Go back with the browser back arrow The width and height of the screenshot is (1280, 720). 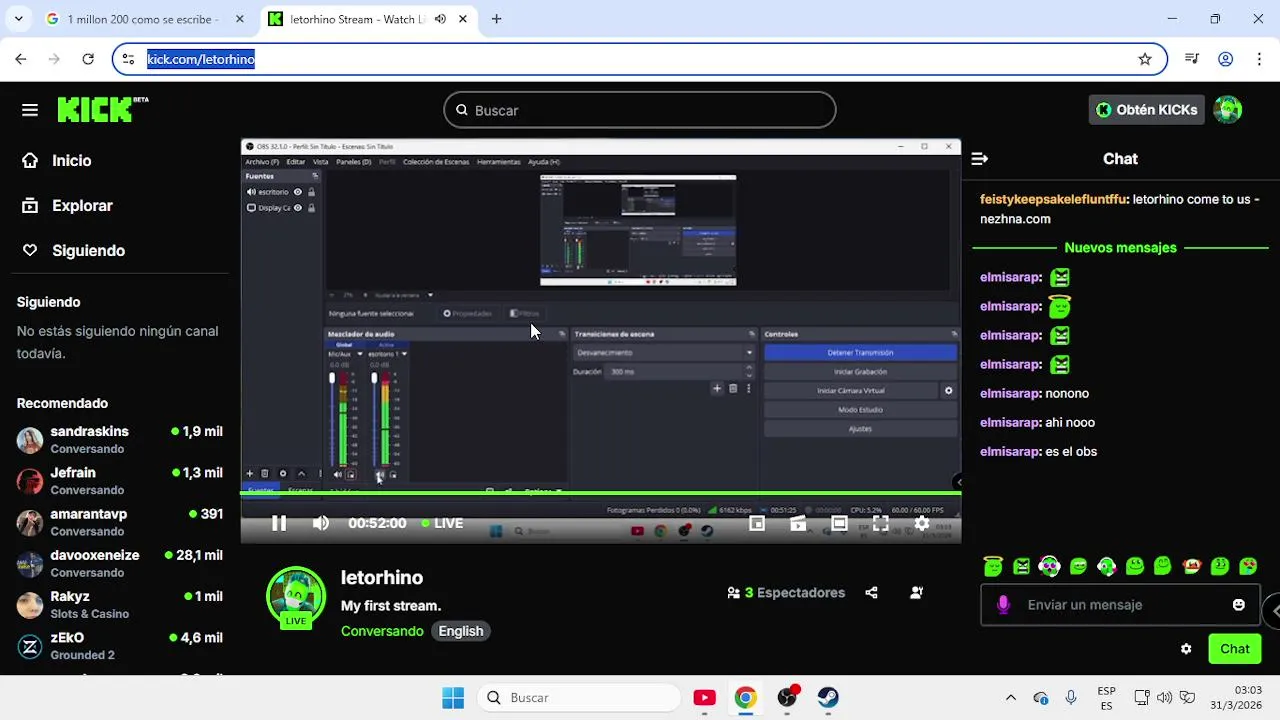[x=21, y=59]
